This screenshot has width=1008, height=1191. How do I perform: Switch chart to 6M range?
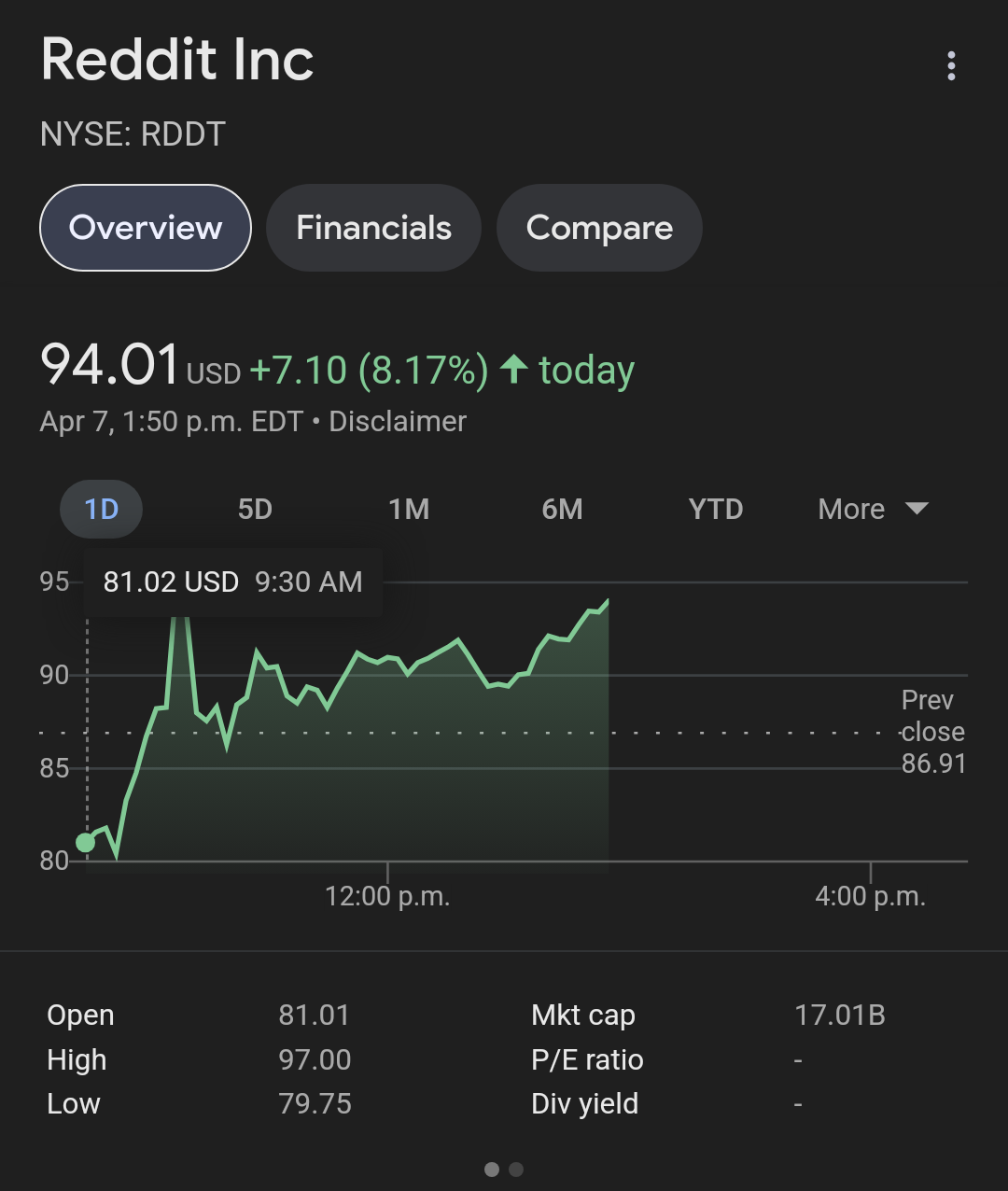click(562, 509)
